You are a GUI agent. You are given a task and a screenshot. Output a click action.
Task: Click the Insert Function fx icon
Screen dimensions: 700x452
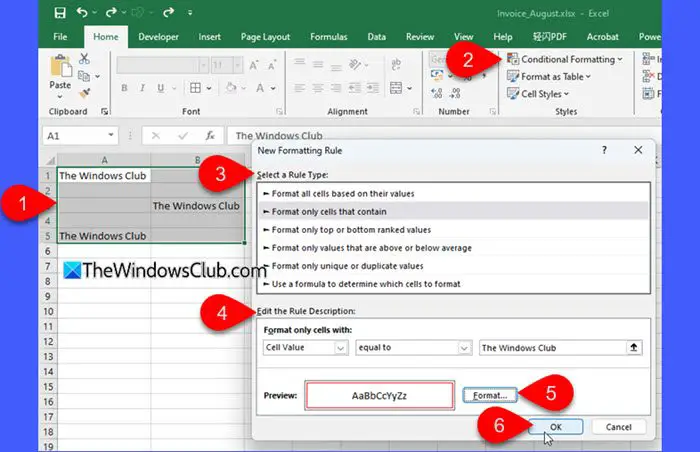click(x=210, y=135)
